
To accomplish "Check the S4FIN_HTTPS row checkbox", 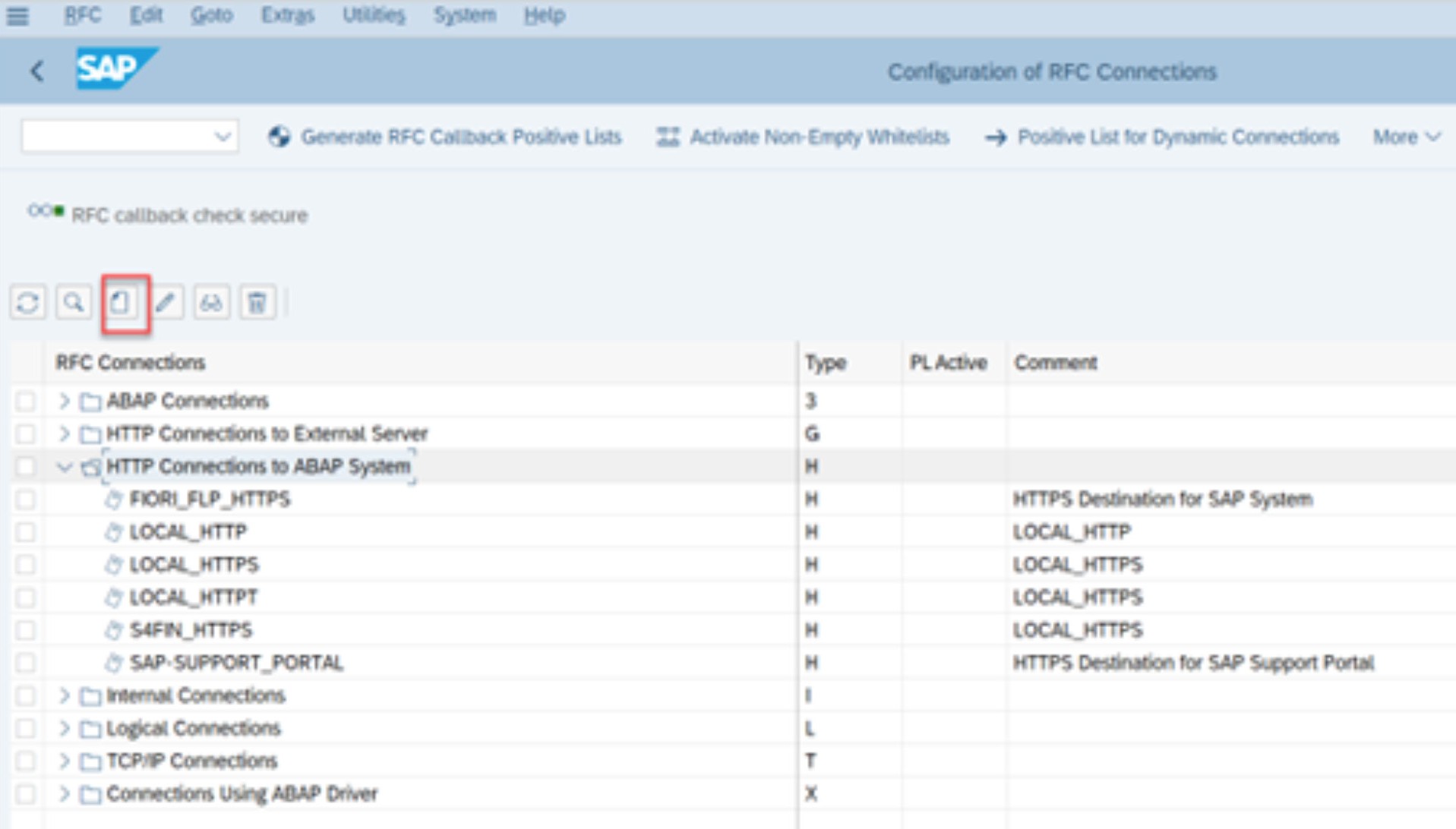I will [x=26, y=630].
